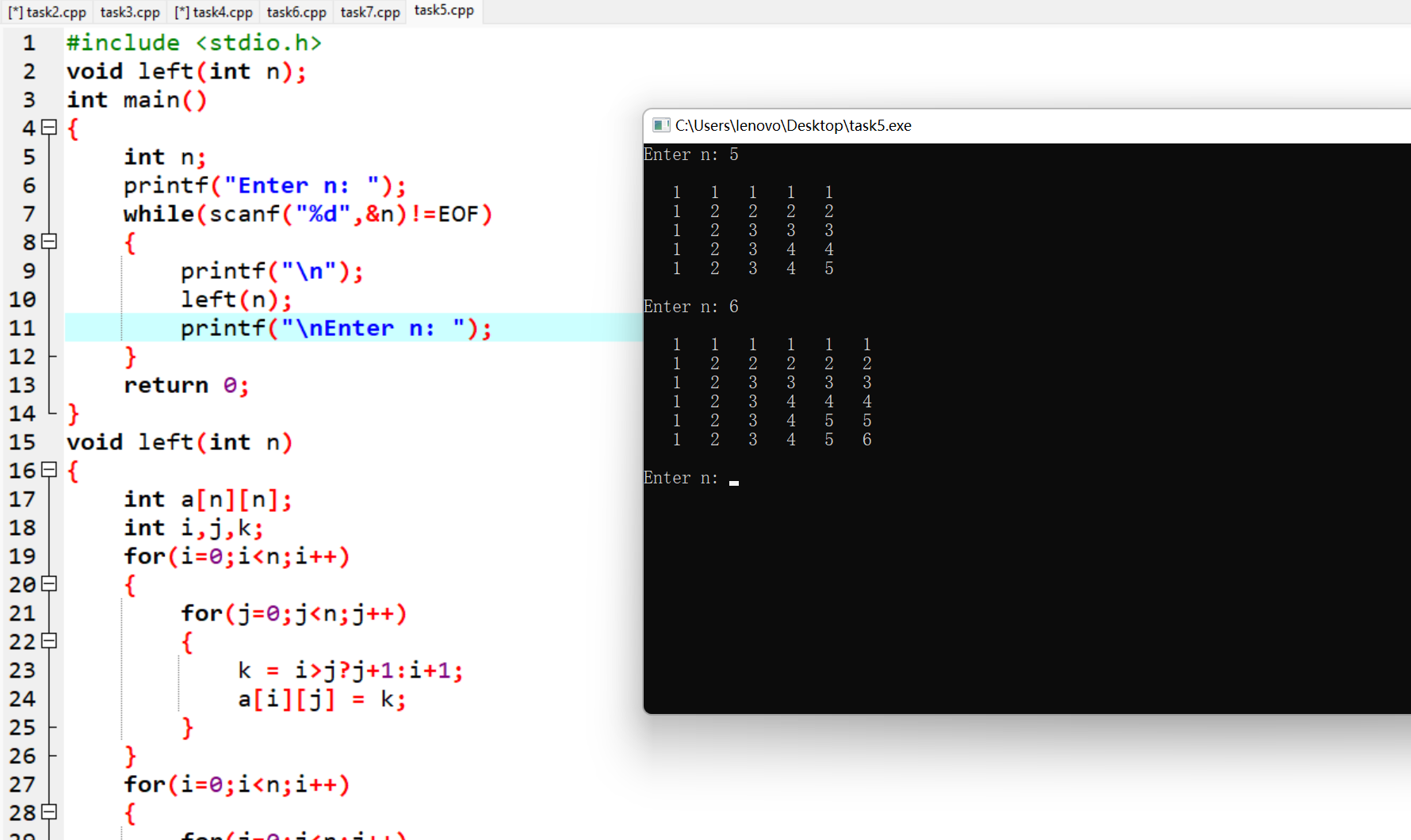Click the 'for(i=0;i<n;i++)' line 27
Viewport: 1411px width, 840px height.
(x=236, y=785)
